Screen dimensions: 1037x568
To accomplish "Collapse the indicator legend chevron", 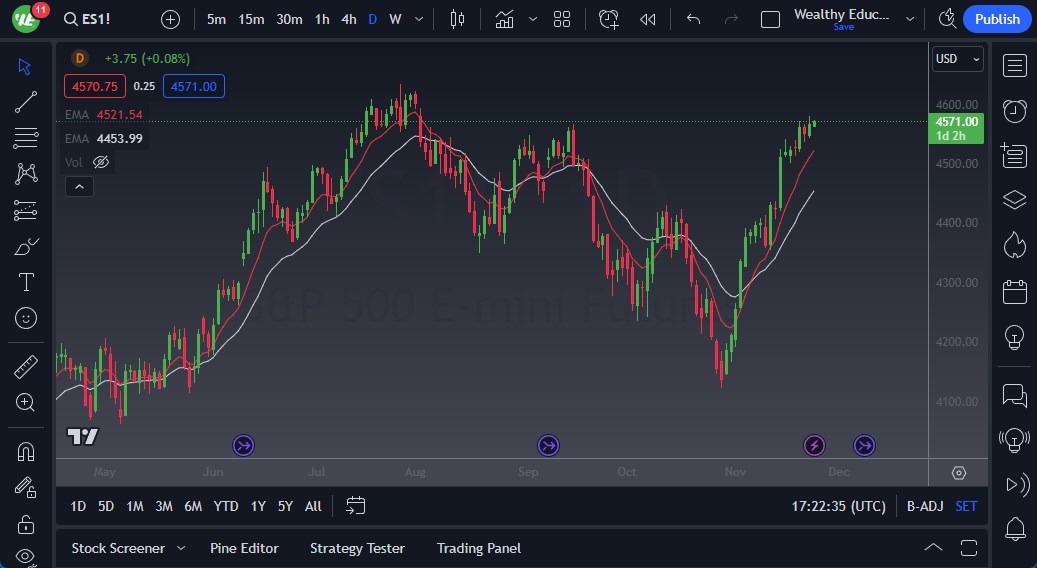I will 78,186.
